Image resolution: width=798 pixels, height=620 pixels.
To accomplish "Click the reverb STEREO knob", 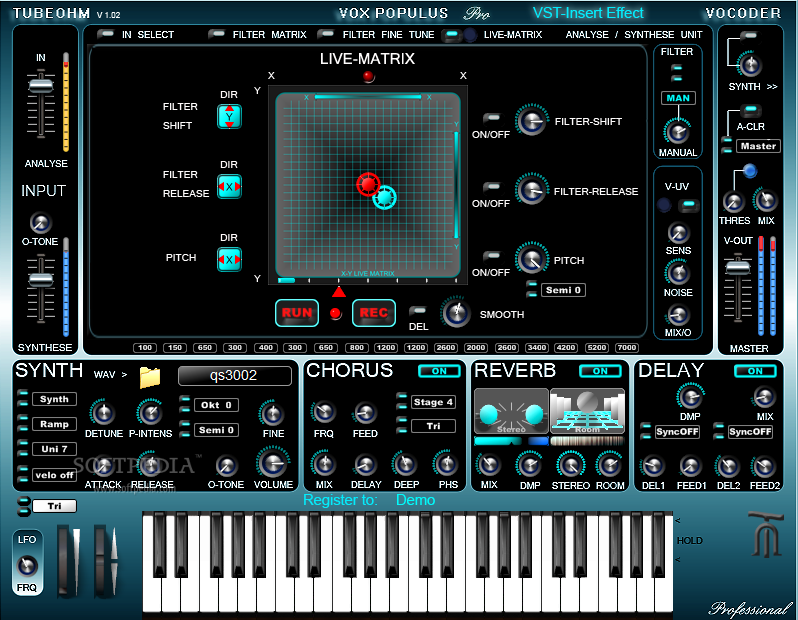I will click(x=570, y=465).
